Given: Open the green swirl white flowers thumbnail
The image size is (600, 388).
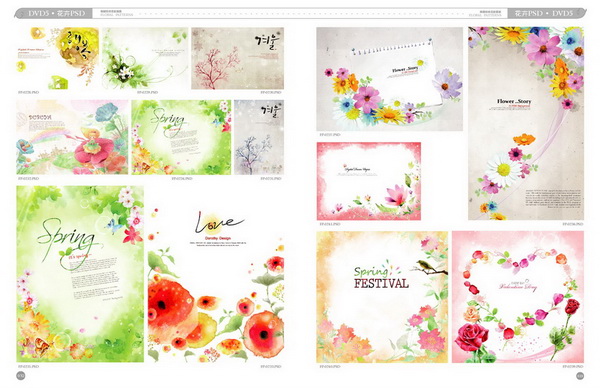Looking at the screenshot, I should (145, 58).
